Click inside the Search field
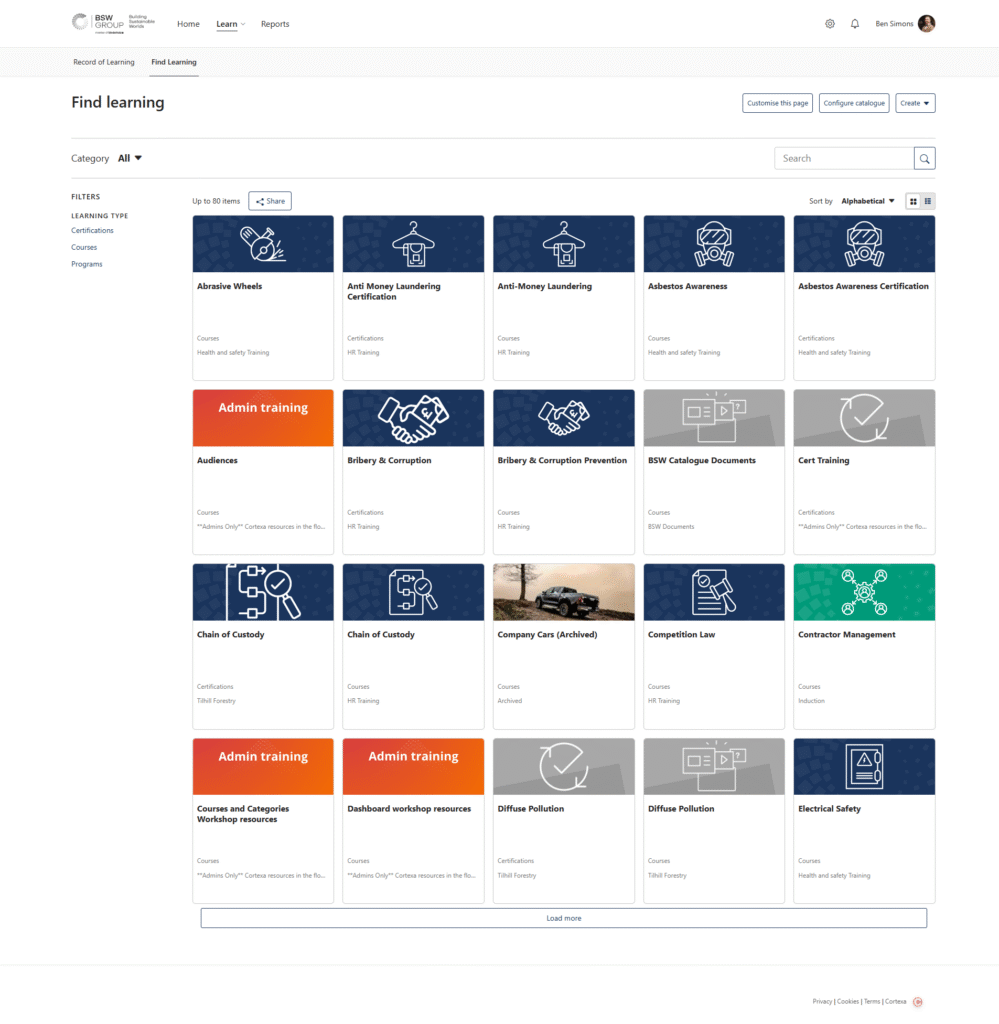999x1024 pixels. click(x=843, y=157)
